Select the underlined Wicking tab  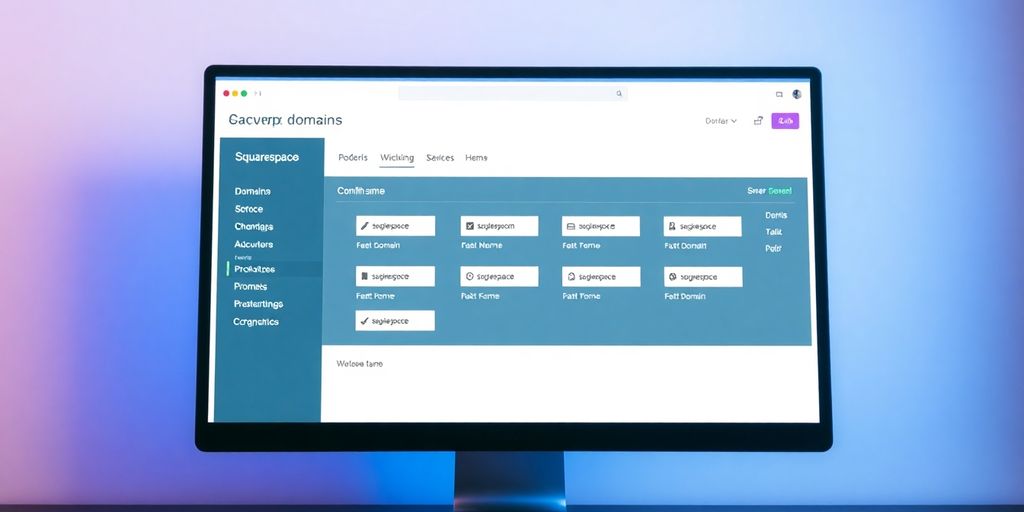click(x=396, y=157)
